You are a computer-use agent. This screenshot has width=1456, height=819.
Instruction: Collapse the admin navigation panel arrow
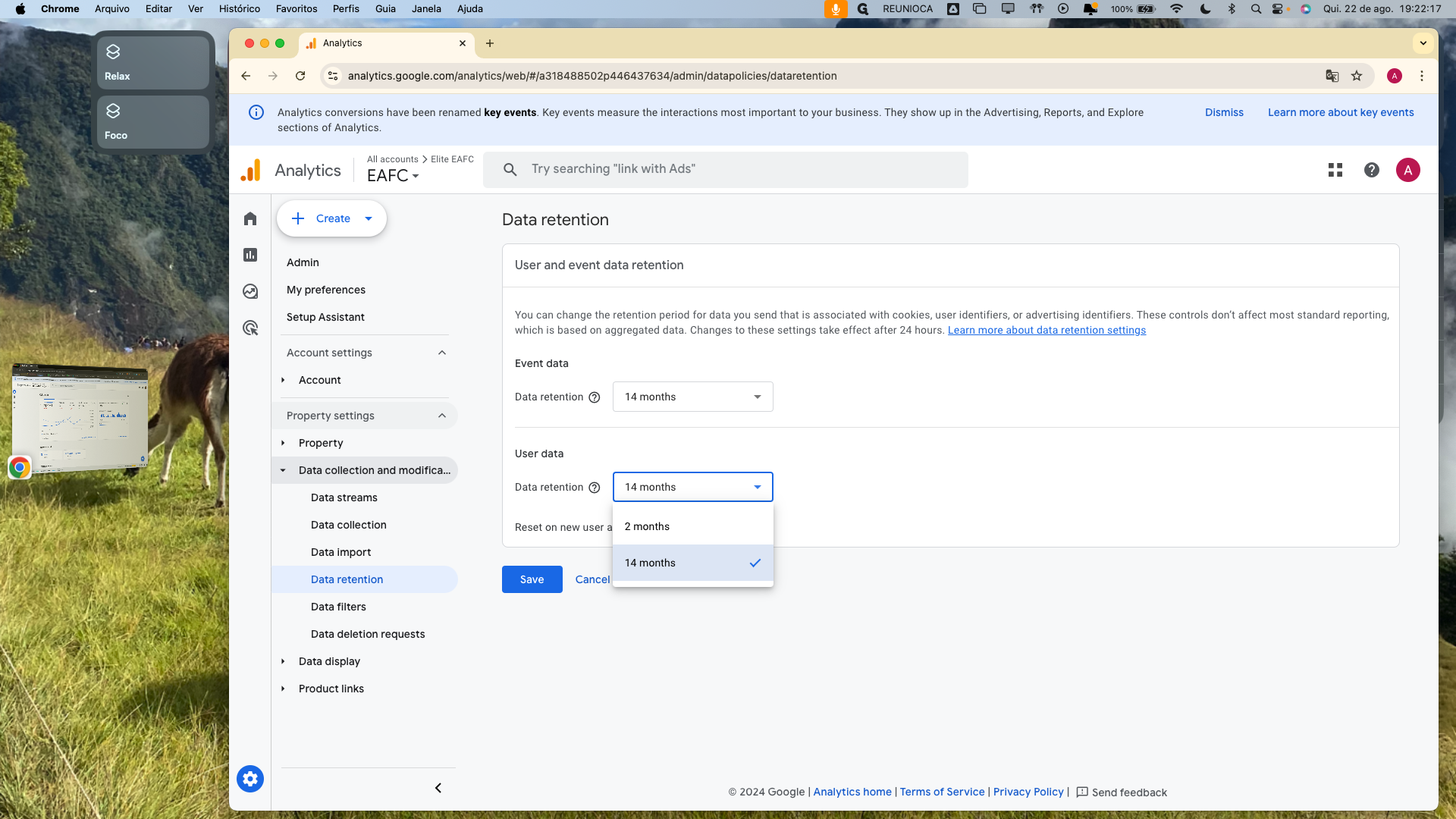[x=438, y=788]
